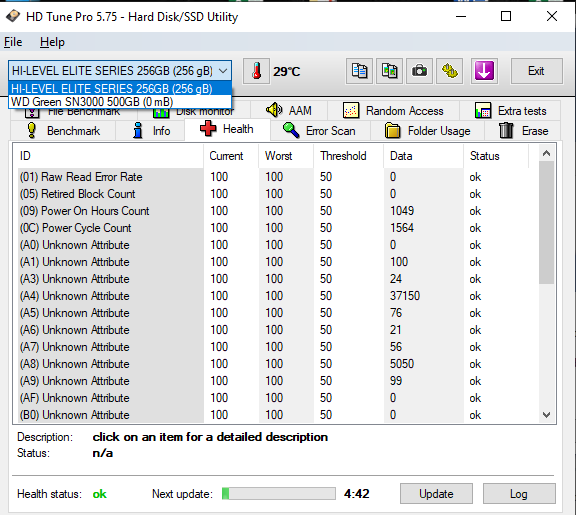Click the Log button
576x515 pixels.
click(x=519, y=494)
